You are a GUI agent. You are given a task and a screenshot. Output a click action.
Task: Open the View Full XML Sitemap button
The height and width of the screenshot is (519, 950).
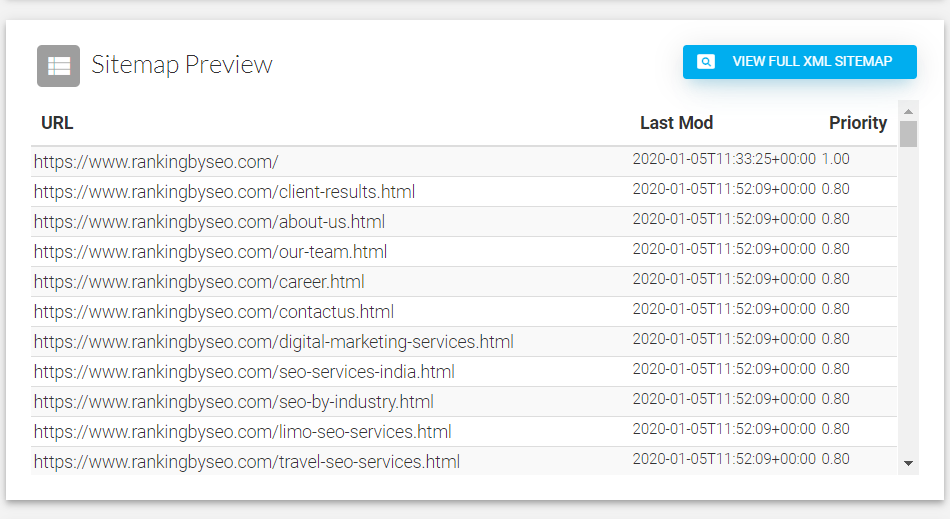pos(800,62)
